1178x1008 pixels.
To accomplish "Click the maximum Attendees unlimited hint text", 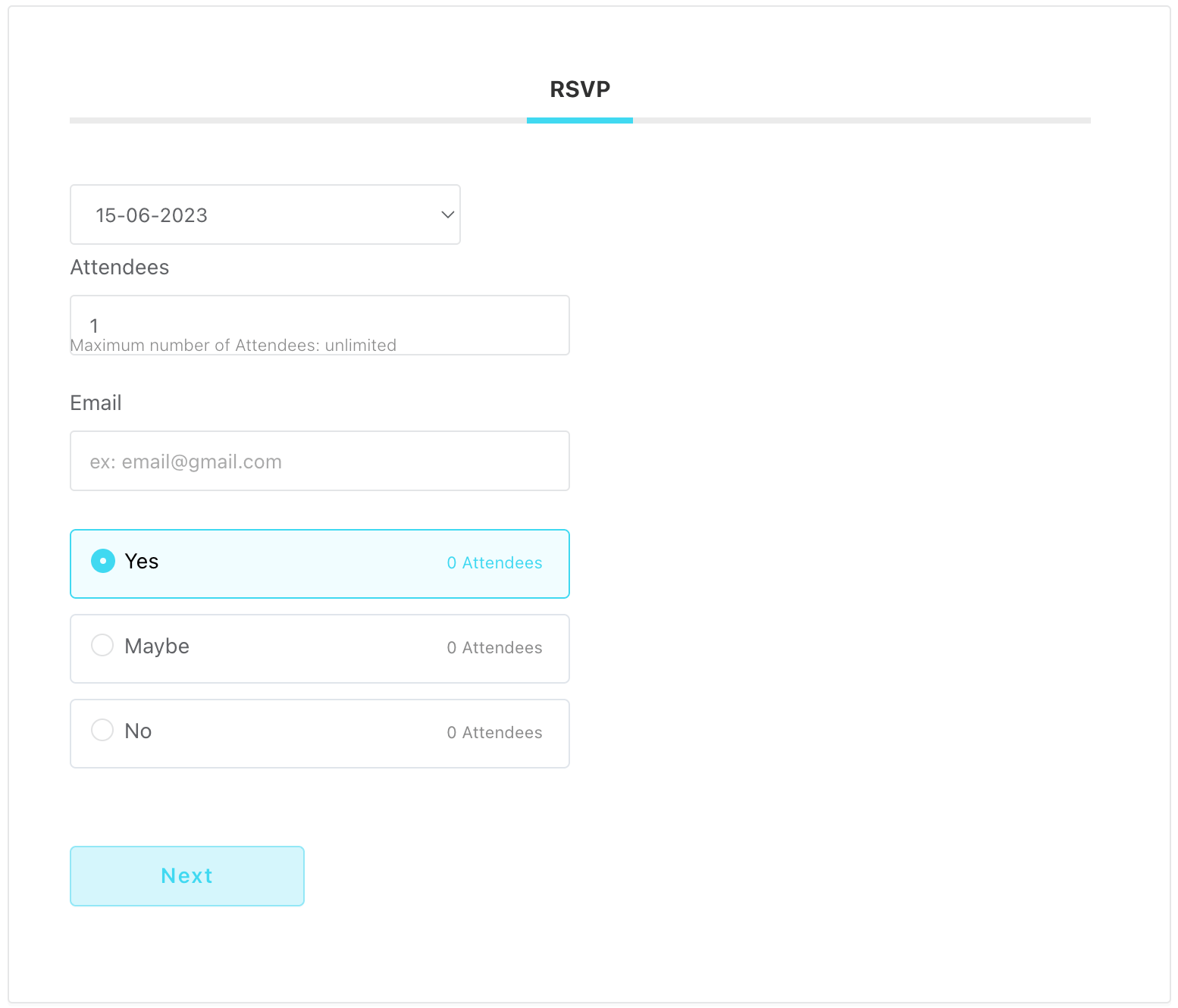I will (233, 346).
